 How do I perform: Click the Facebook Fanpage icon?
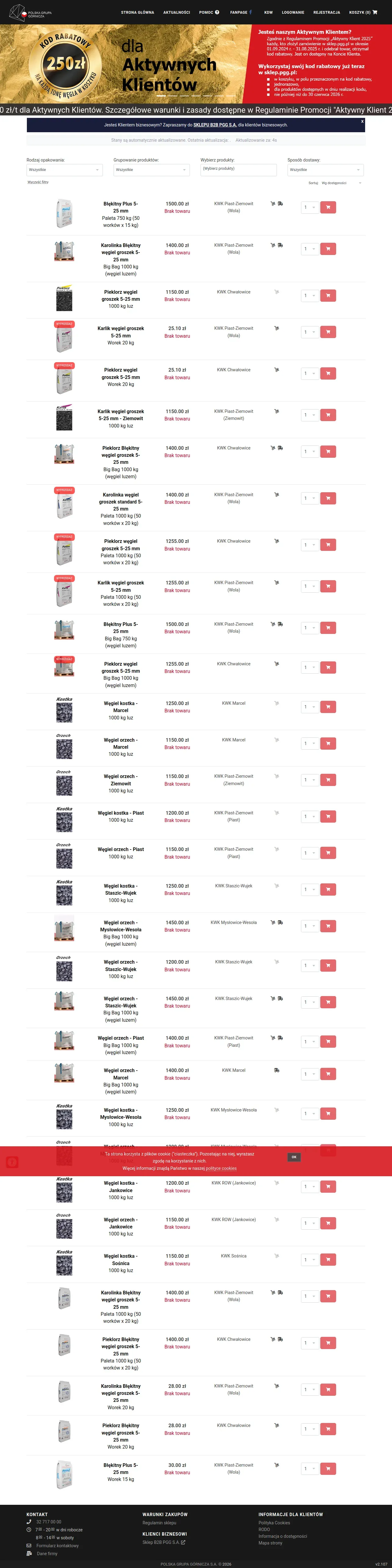(x=250, y=12)
